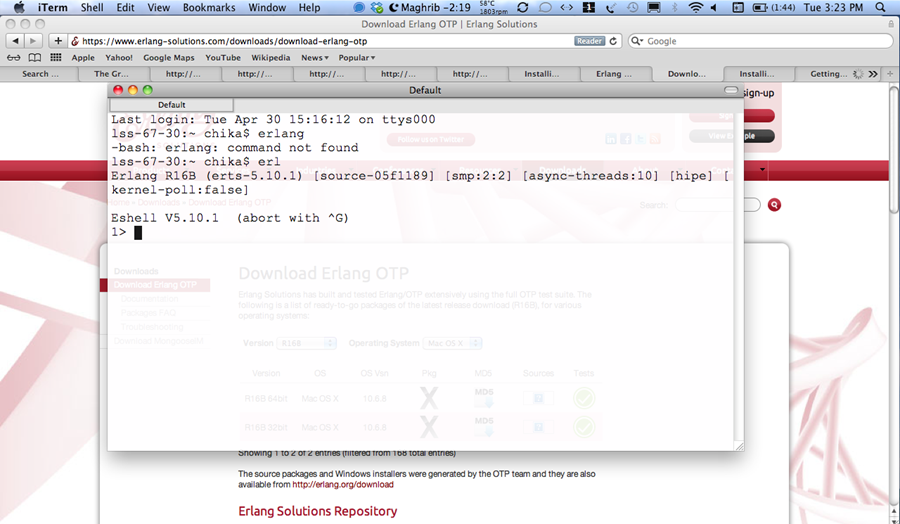Click the 'Erlang Solutions Repository' heading
Screen dimensions: 900x524
pos(317,511)
